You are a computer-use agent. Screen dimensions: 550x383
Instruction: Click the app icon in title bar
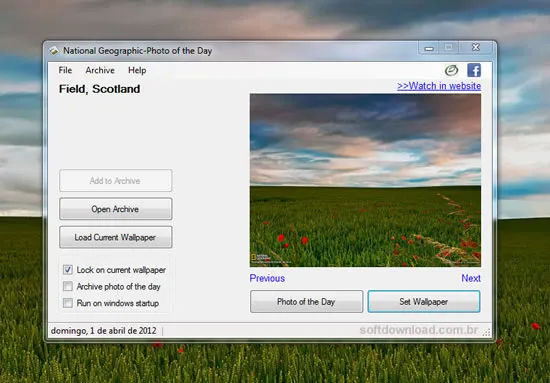click(54, 51)
